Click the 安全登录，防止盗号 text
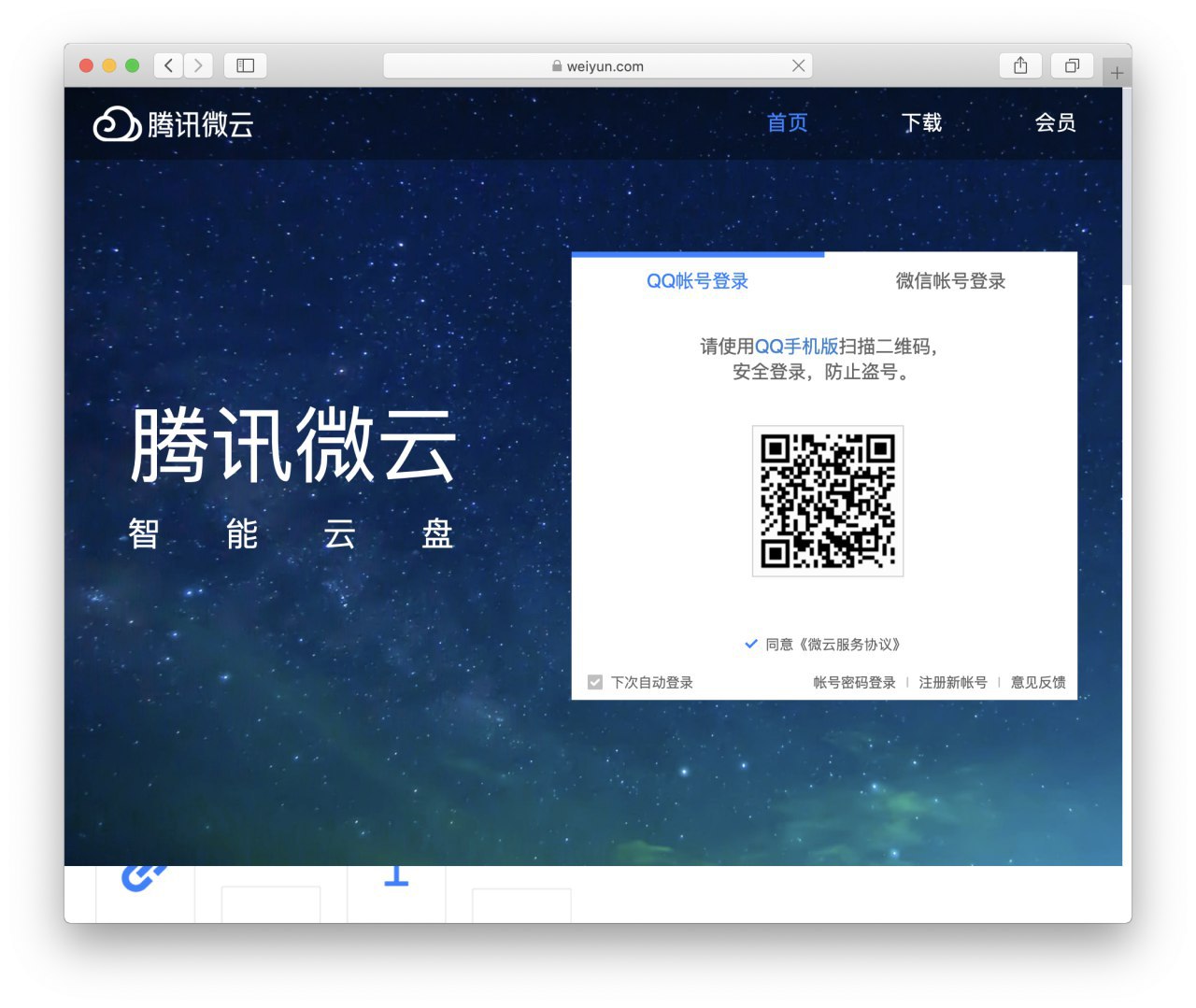Screen dimensions: 1196x1008 pos(820,372)
